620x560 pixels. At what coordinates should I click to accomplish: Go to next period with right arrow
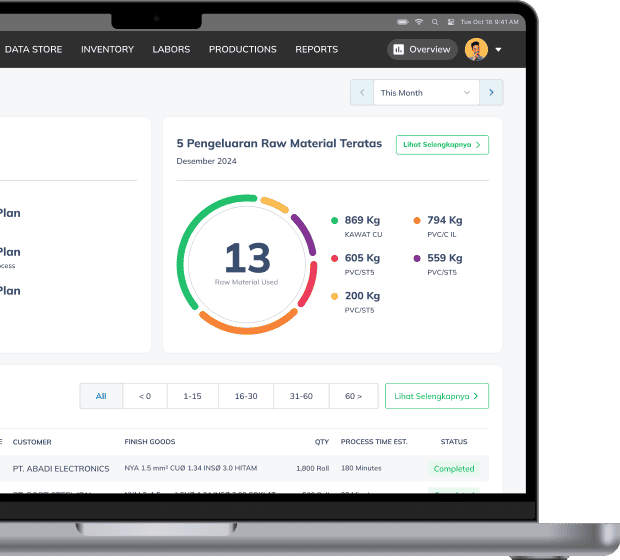pyautogui.click(x=491, y=93)
